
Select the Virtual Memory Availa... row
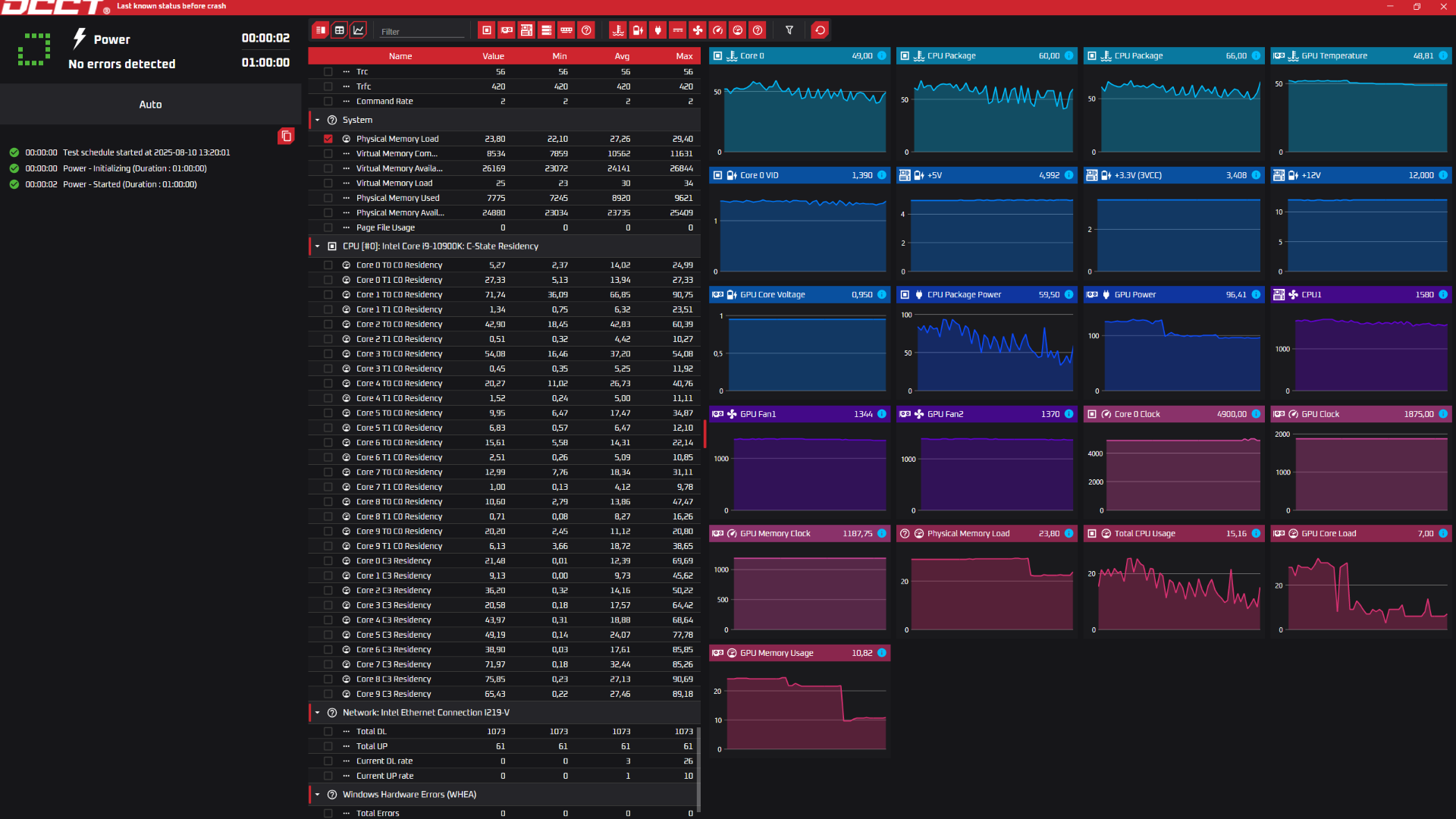point(504,168)
